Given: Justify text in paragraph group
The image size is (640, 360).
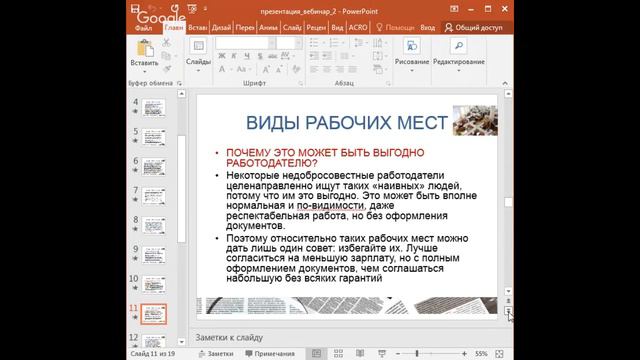Looking at the screenshot, I should (353, 69).
